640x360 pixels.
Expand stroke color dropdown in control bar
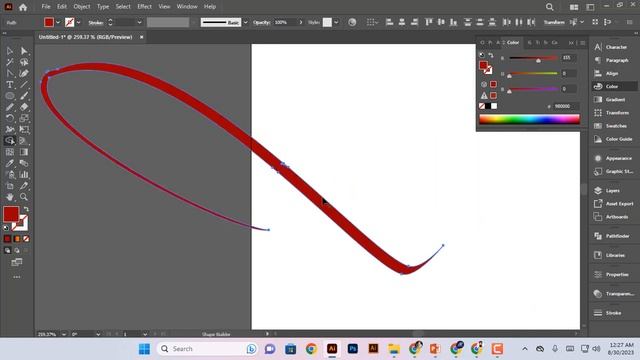[79, 22]
